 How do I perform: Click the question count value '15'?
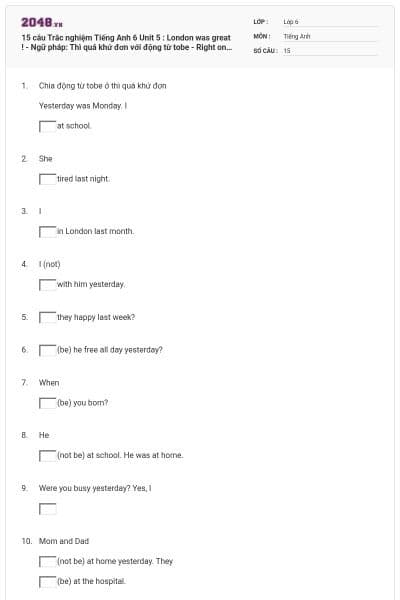point(287,51)
